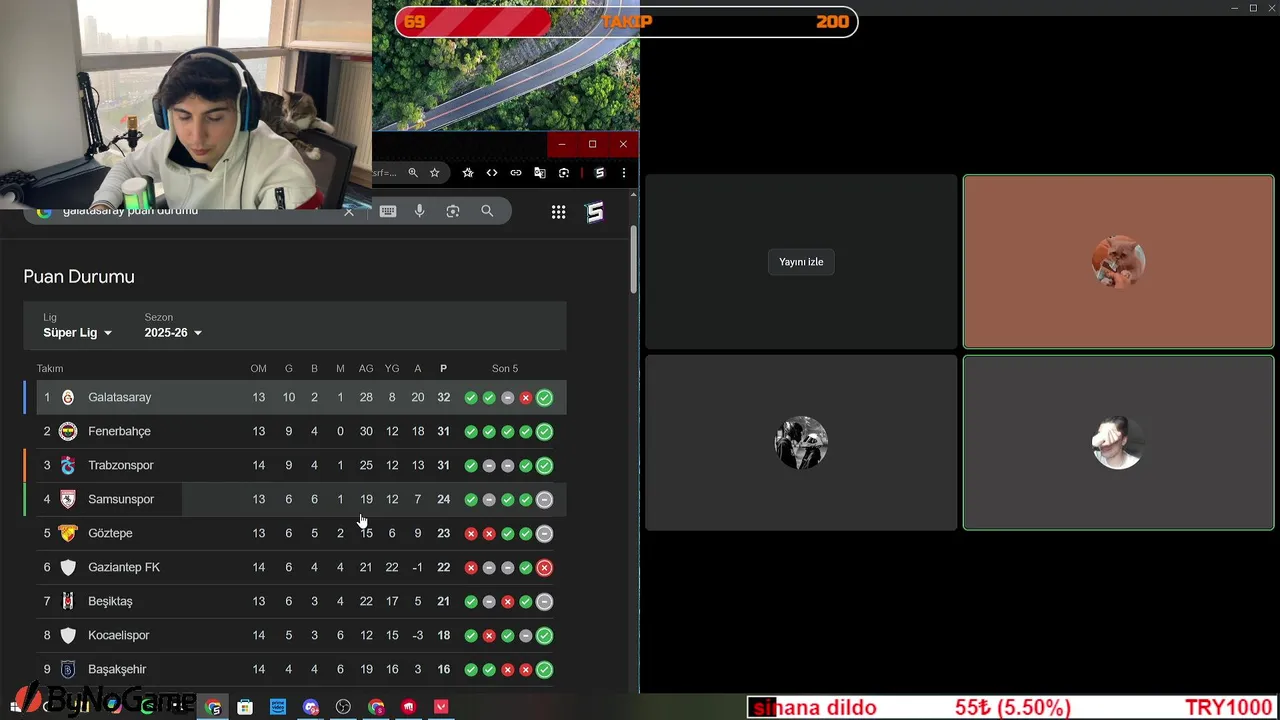
Task: Click Samsunspor's latest match draw icon
Action: tap(544, 500)
